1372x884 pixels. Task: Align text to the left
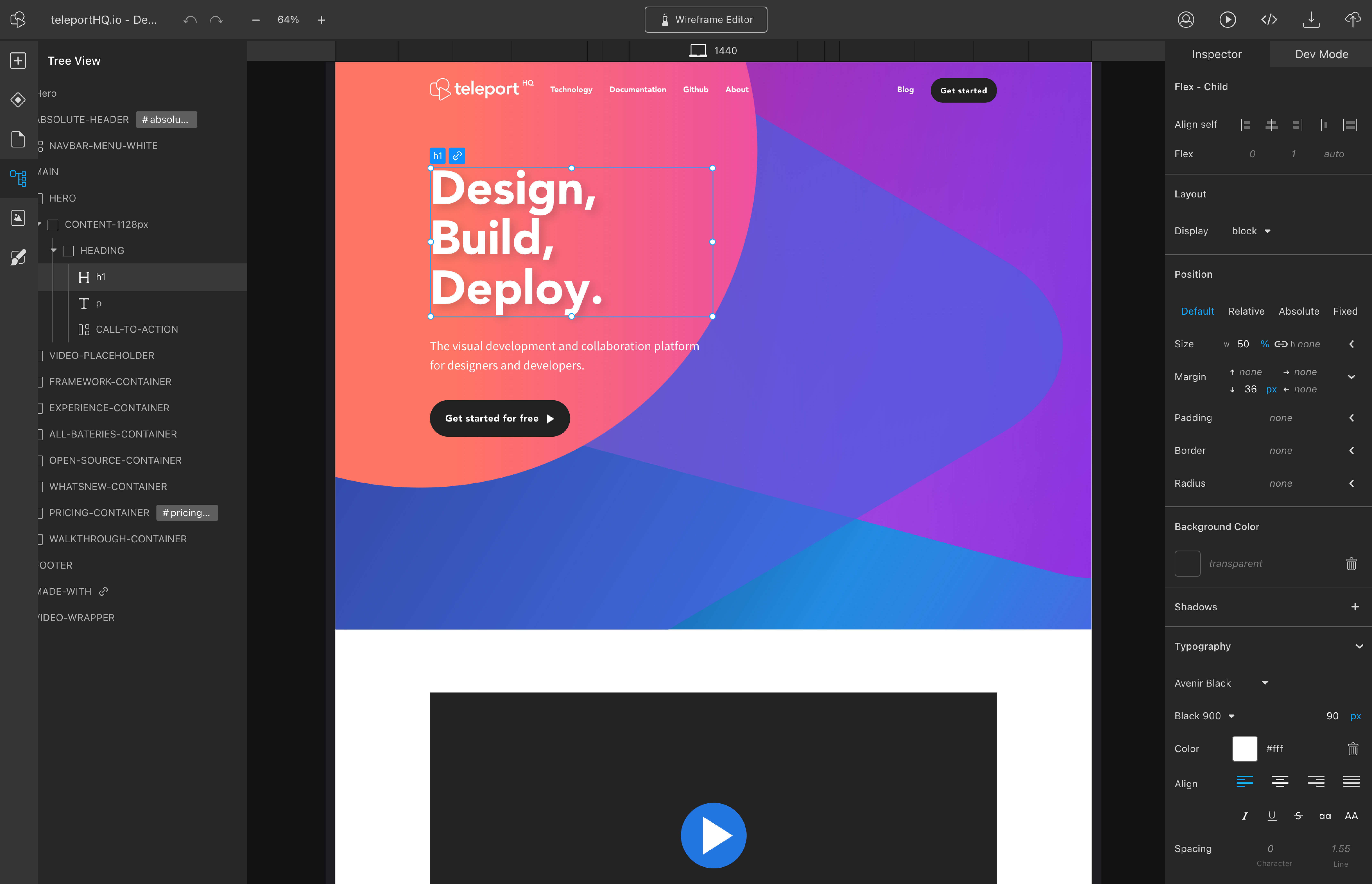pos(1245,781)
